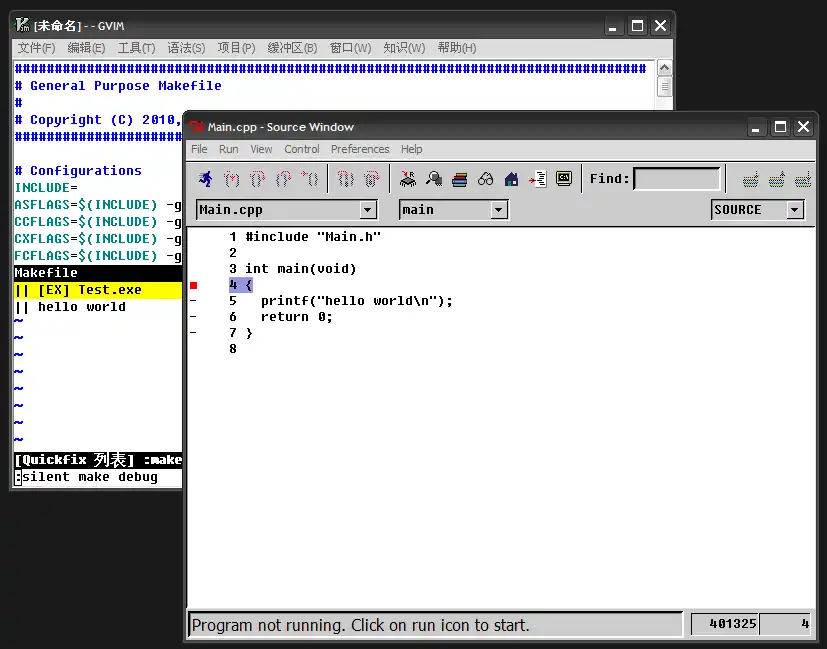Open the main function selector dropdown

point(498,210)
